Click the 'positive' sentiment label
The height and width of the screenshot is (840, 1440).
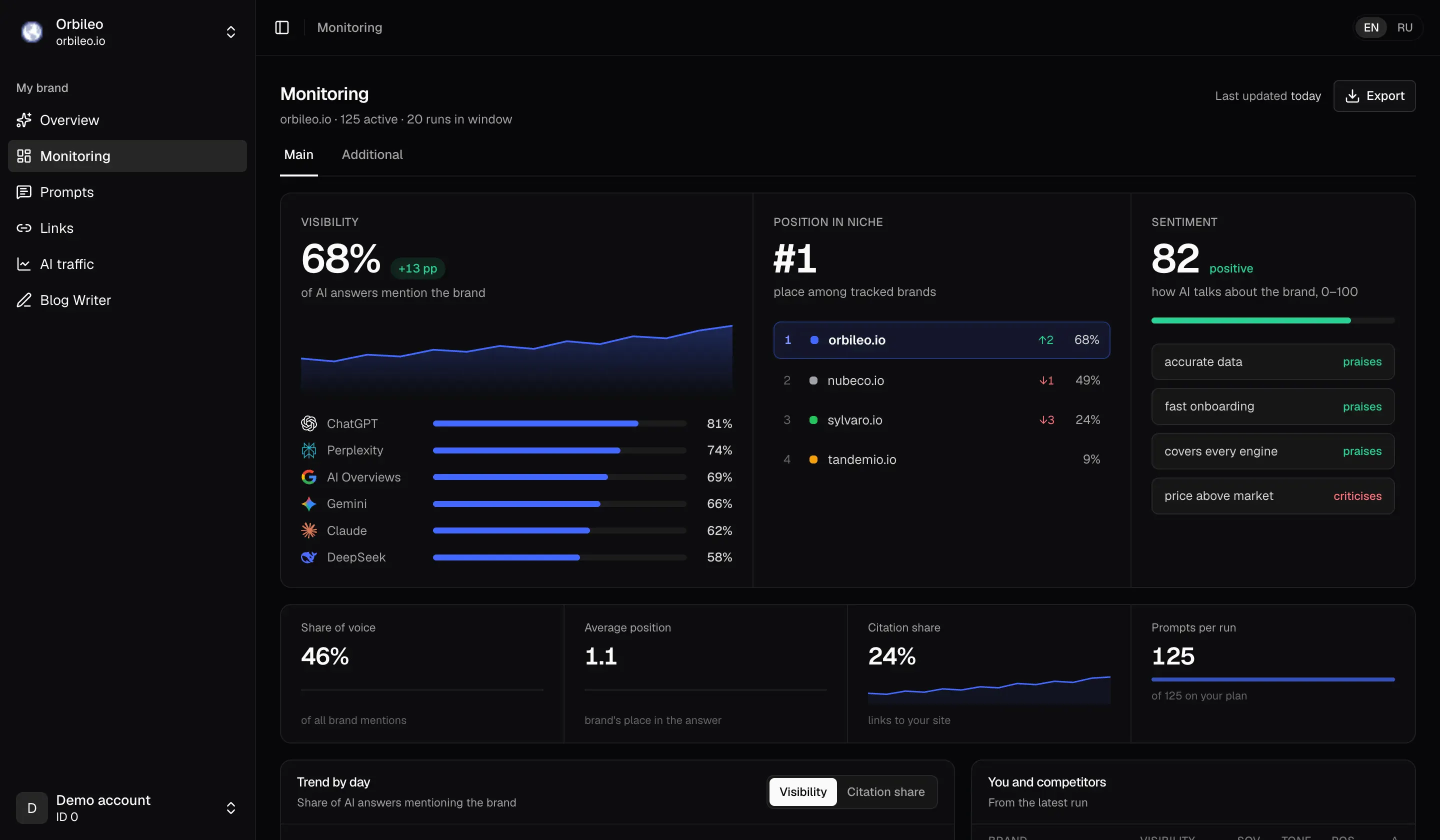(x=1231, y=268)
